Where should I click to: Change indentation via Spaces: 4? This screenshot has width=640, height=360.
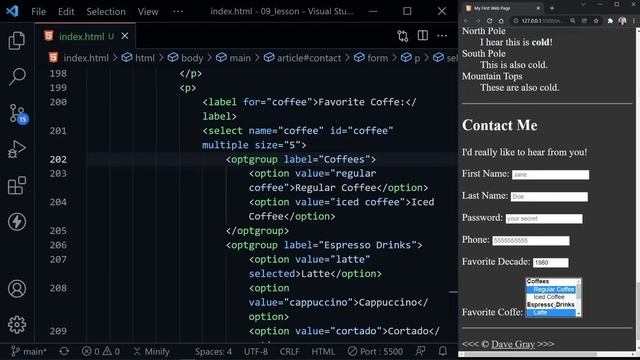pos(213,351)
